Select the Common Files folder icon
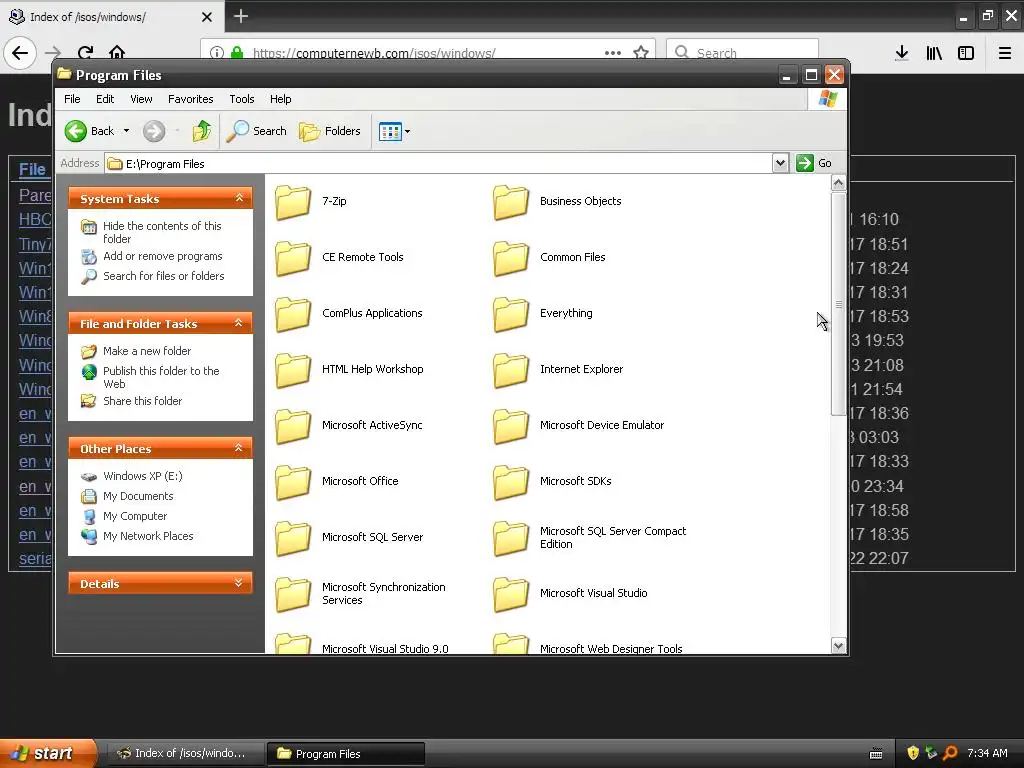Viewport: 1024px width, 768px height. tap(511, 258)
